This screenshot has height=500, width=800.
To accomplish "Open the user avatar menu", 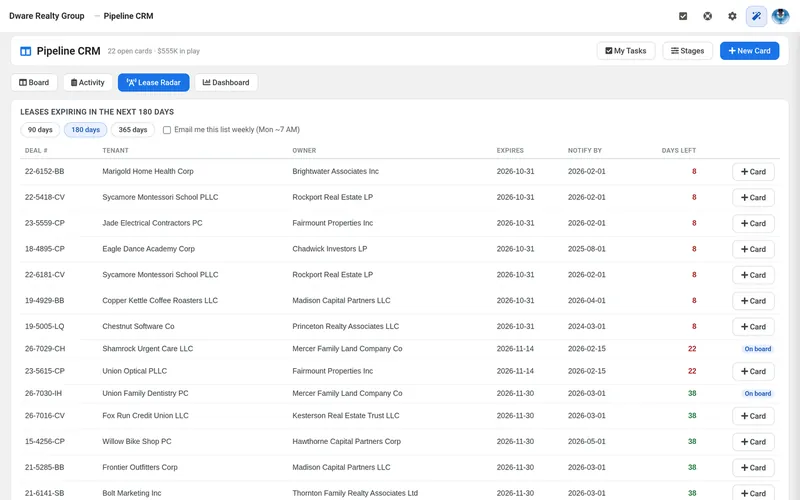I will 780,16.
